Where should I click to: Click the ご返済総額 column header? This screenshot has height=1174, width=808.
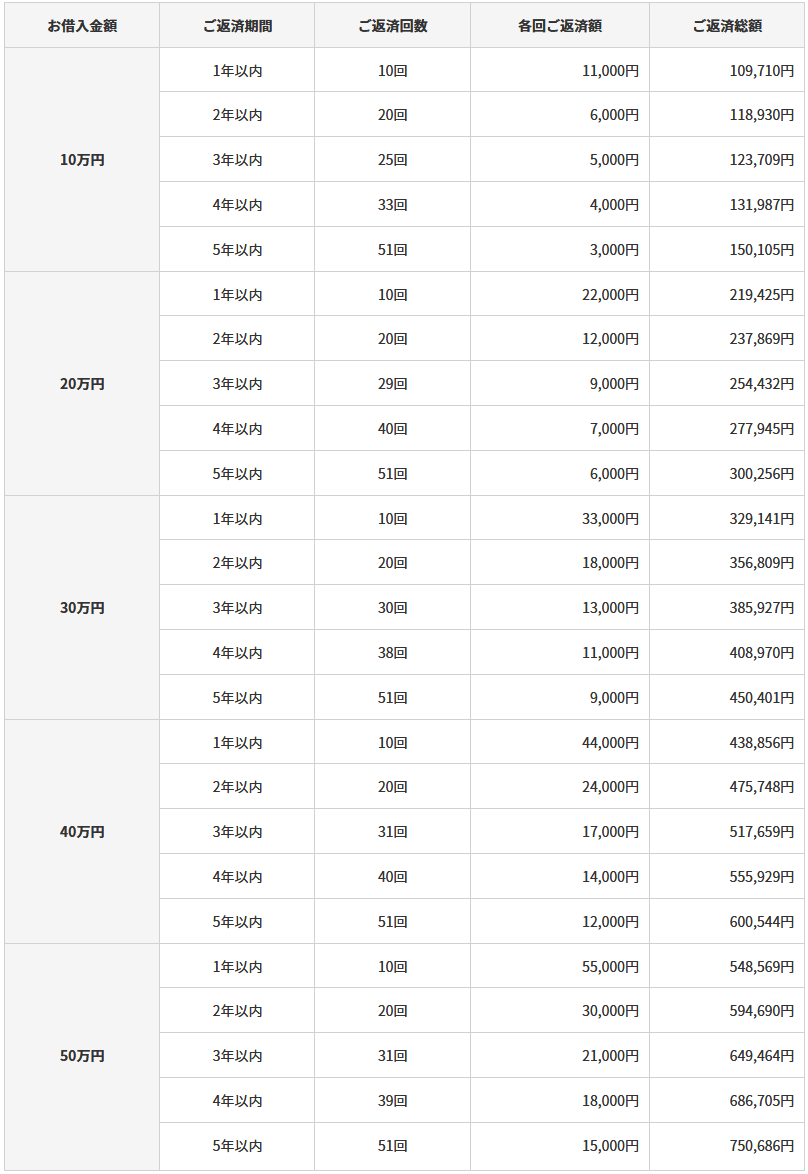point(726,26)
